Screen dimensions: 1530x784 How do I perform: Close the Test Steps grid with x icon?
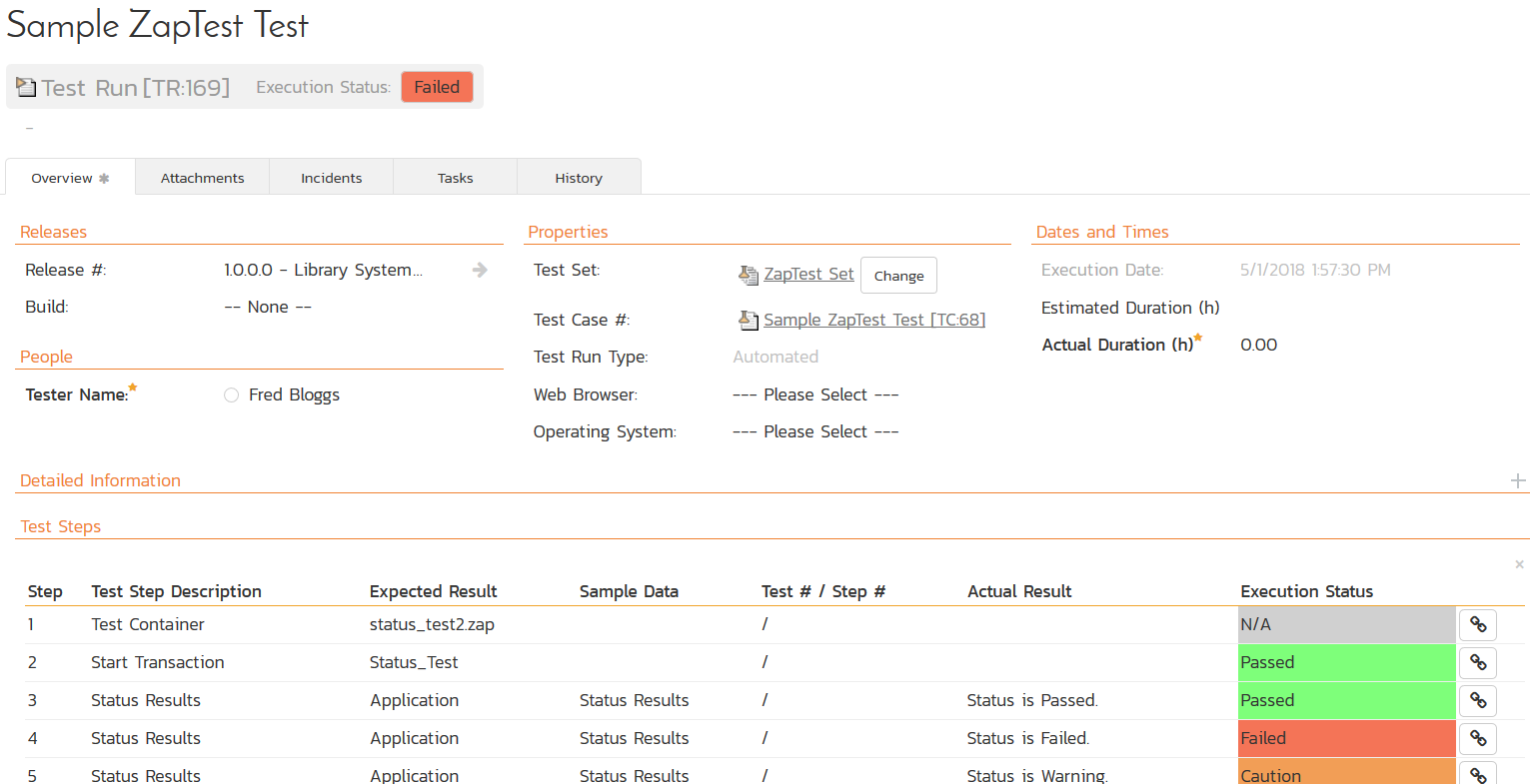1519,564
